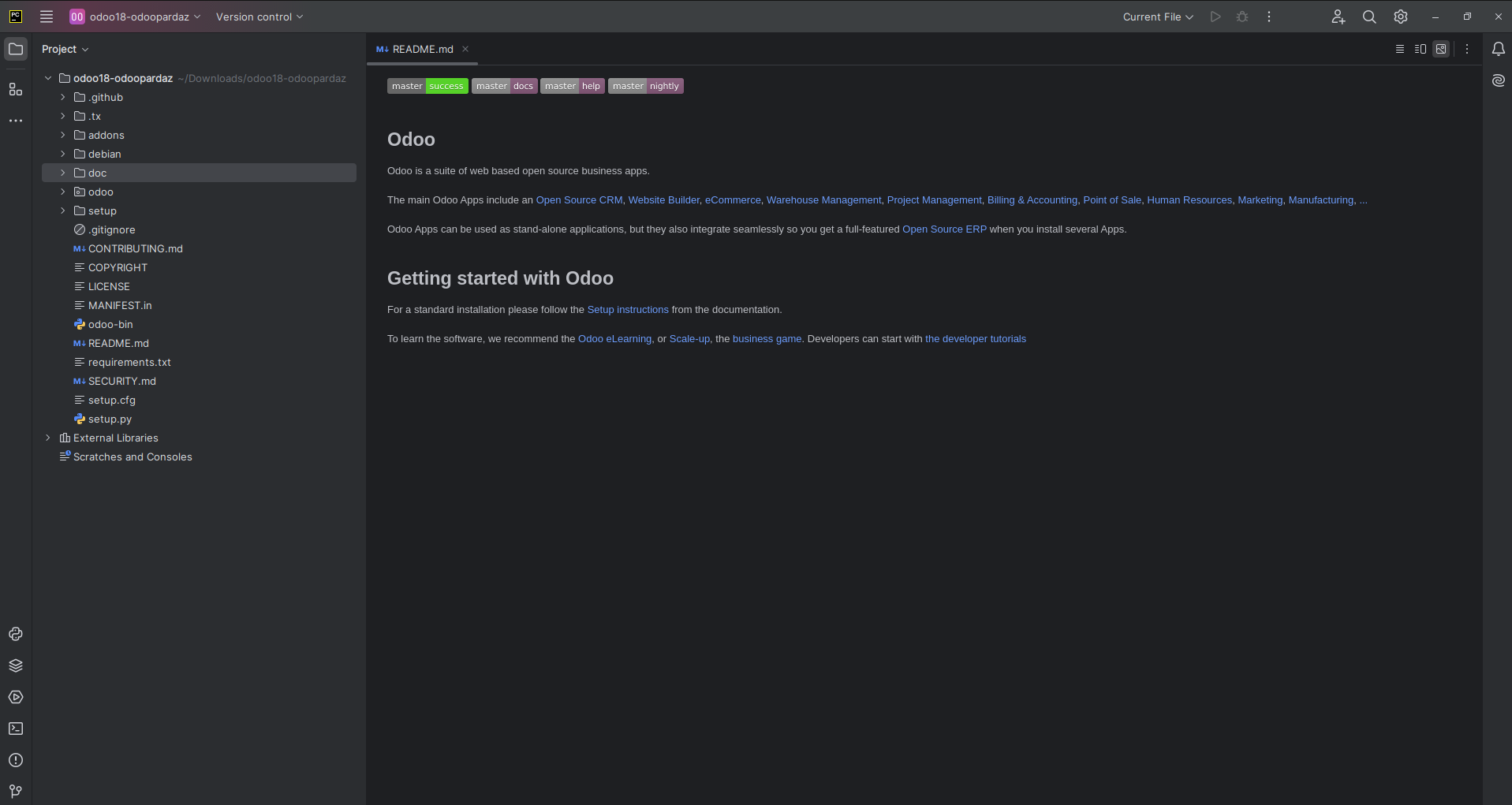Open the Problems tool window

click(x=16, y=760)
